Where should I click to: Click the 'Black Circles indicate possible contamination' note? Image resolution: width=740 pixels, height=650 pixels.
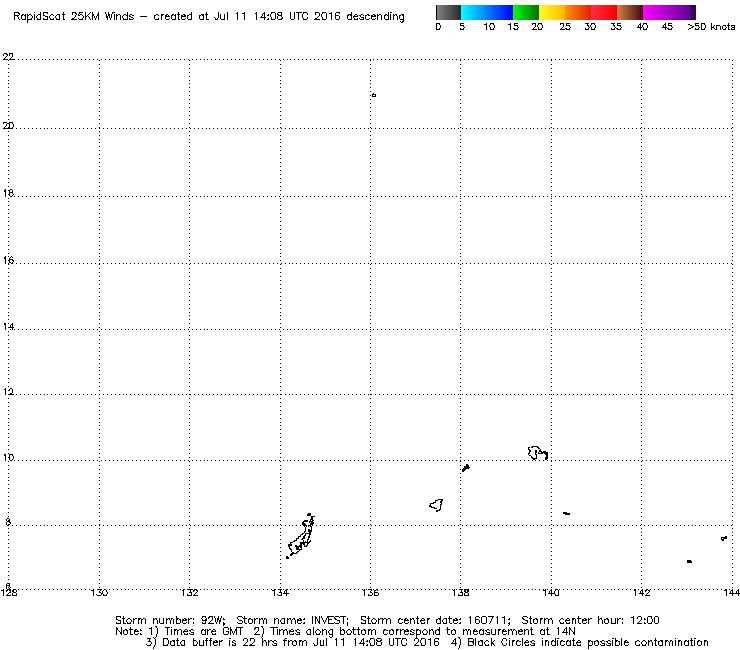588,642
